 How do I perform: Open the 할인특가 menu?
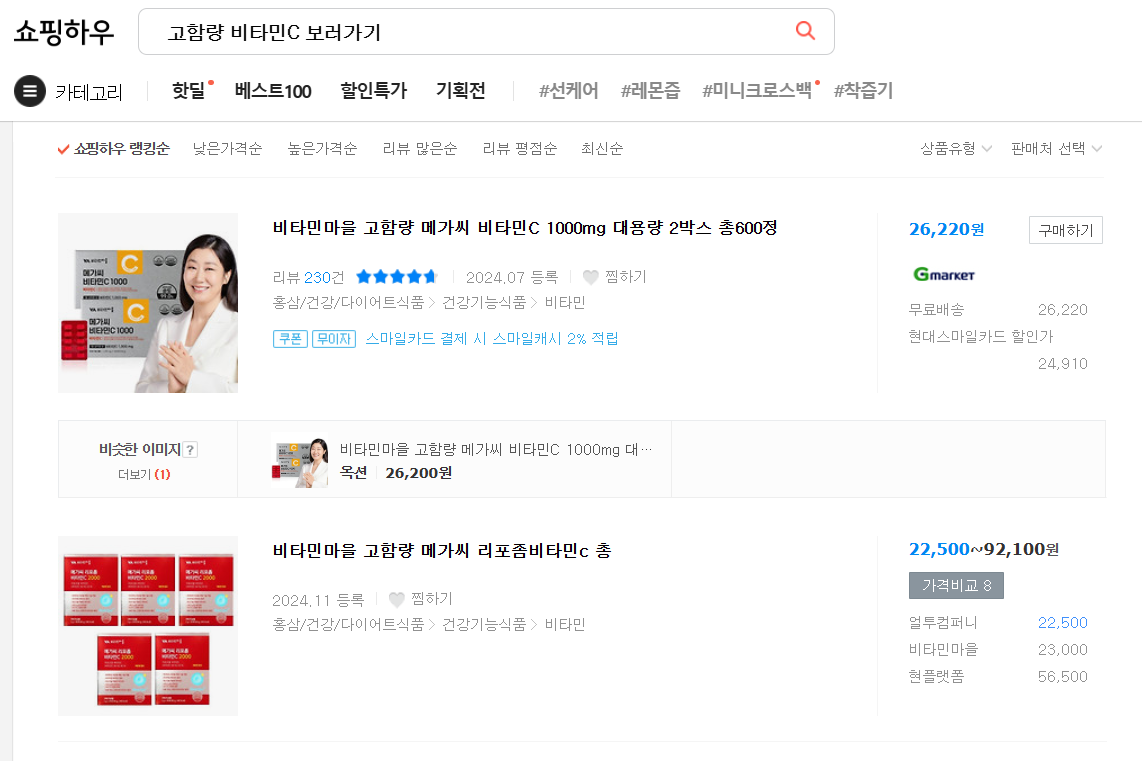tap(374, 91)
